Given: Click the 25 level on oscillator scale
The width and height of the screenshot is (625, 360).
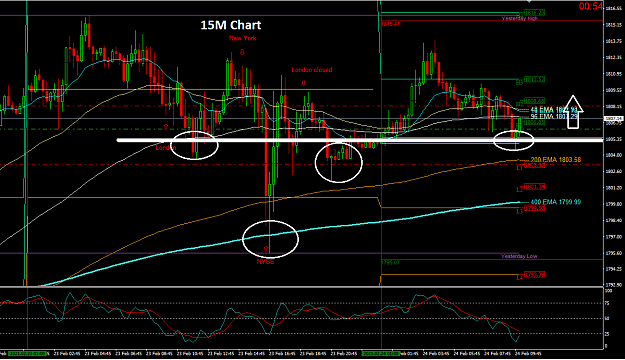Looking at the screenshot, I should [607, 333].
